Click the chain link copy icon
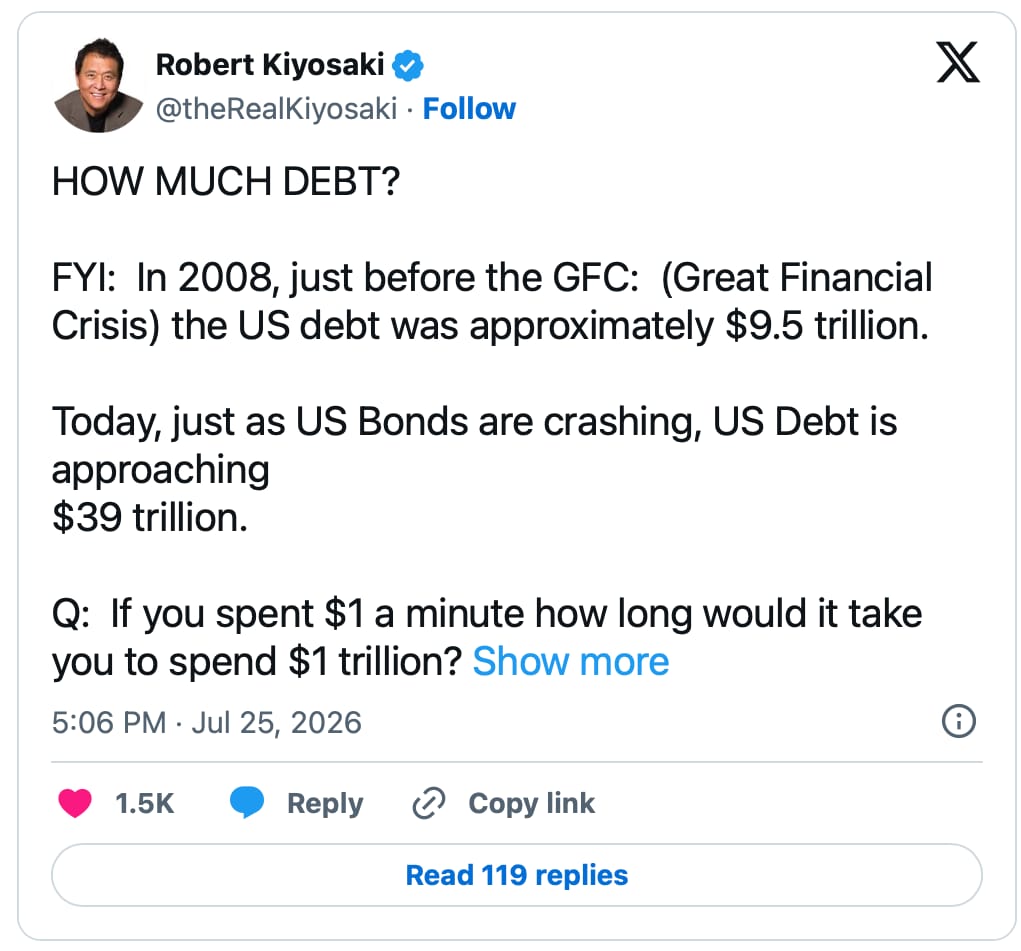Screen dimensions: 1021x951 click(x=428, y=802)
